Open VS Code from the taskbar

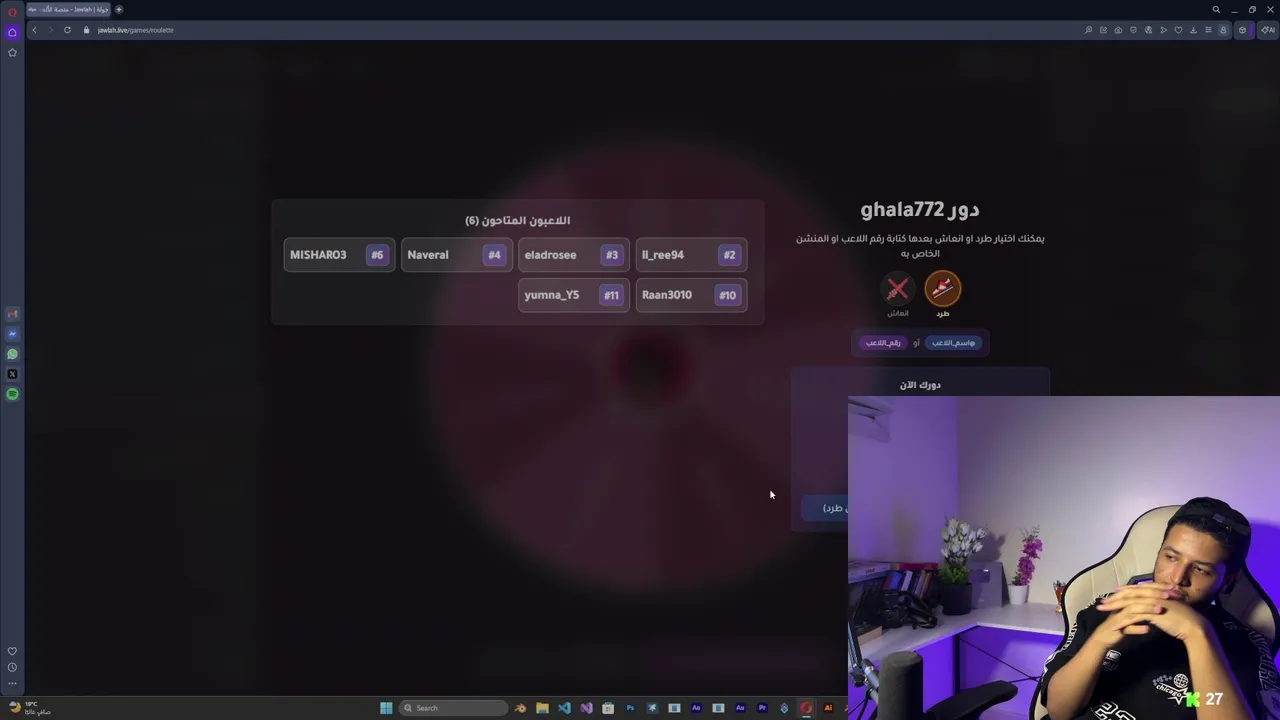(x=564, y=708)
